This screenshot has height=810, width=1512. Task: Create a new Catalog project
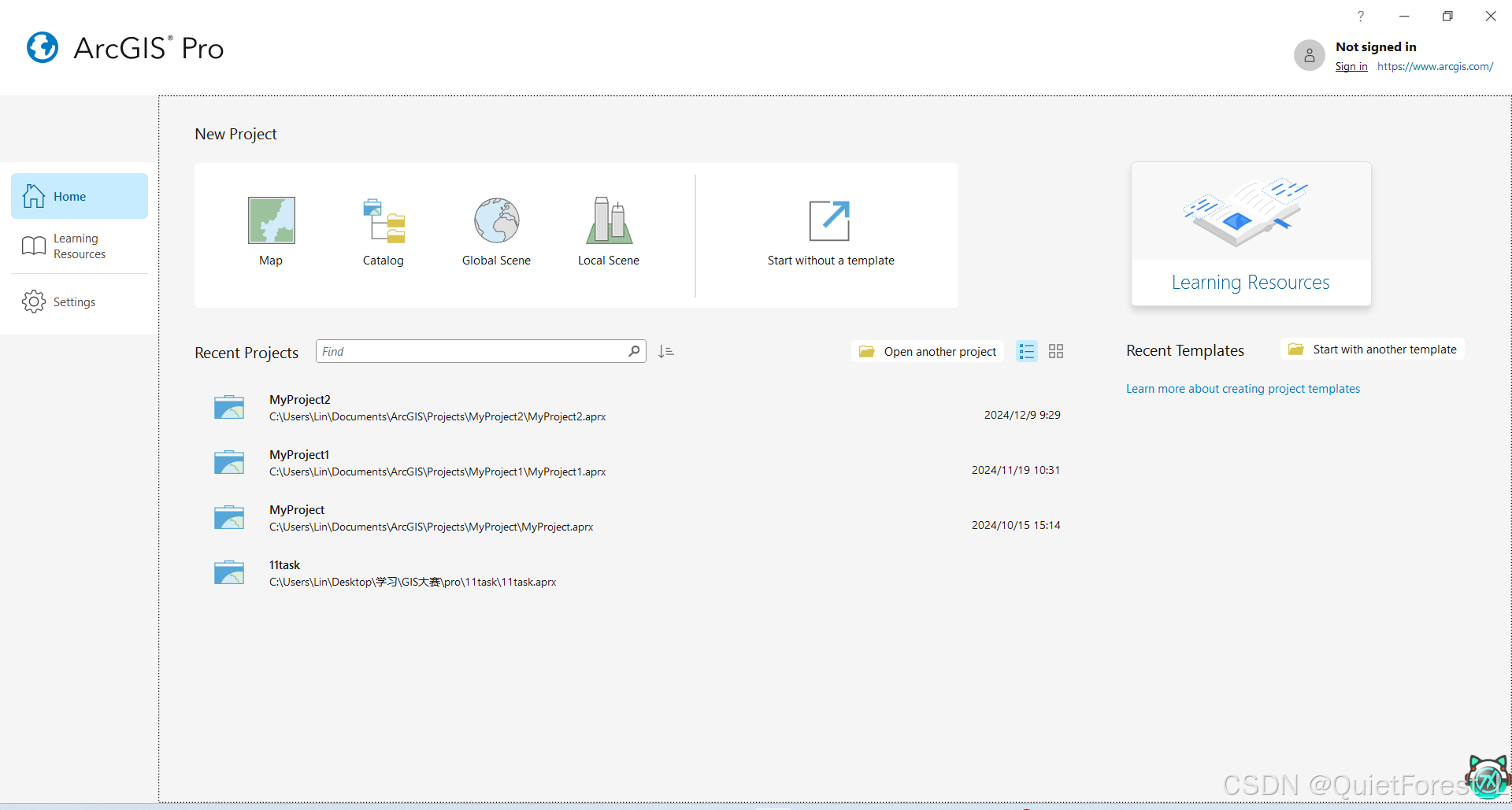tap(384, 231)
